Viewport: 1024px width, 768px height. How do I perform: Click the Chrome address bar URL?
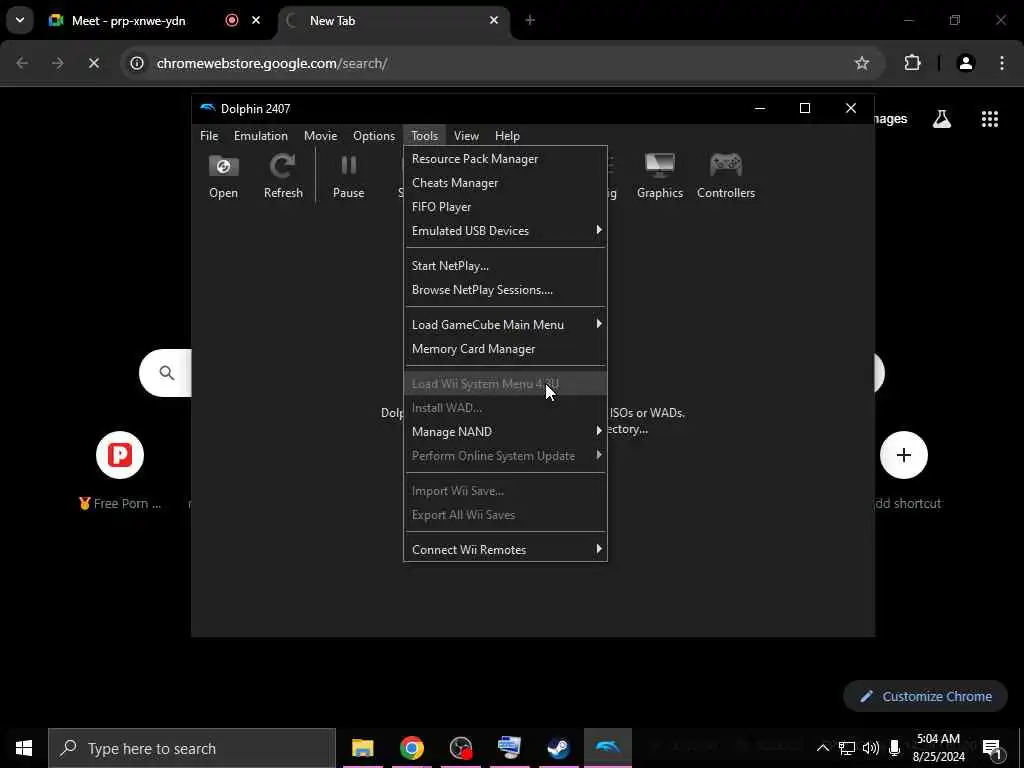coord(272,63)
